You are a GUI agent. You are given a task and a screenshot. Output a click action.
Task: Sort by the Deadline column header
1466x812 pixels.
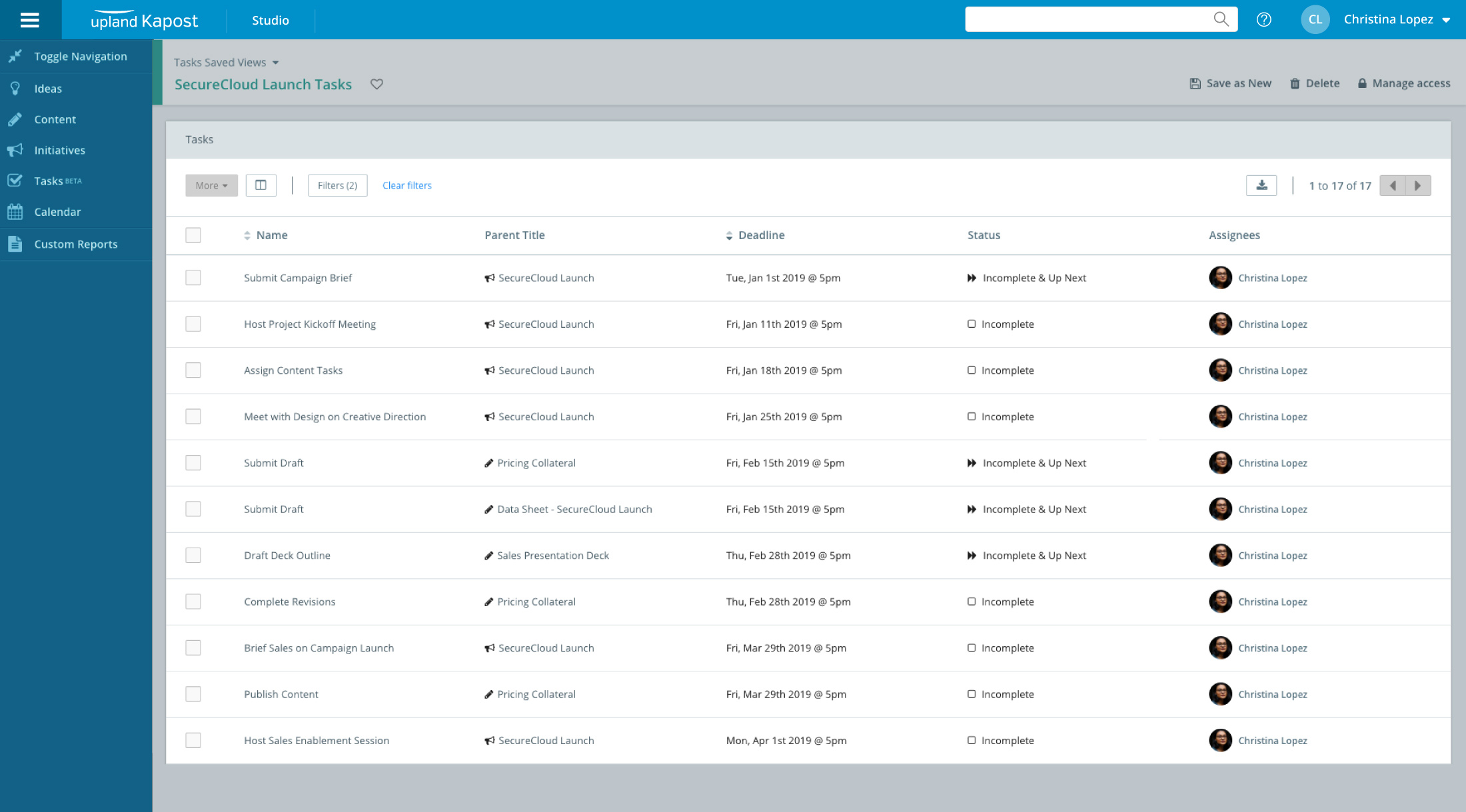click(x=755, y=235)
